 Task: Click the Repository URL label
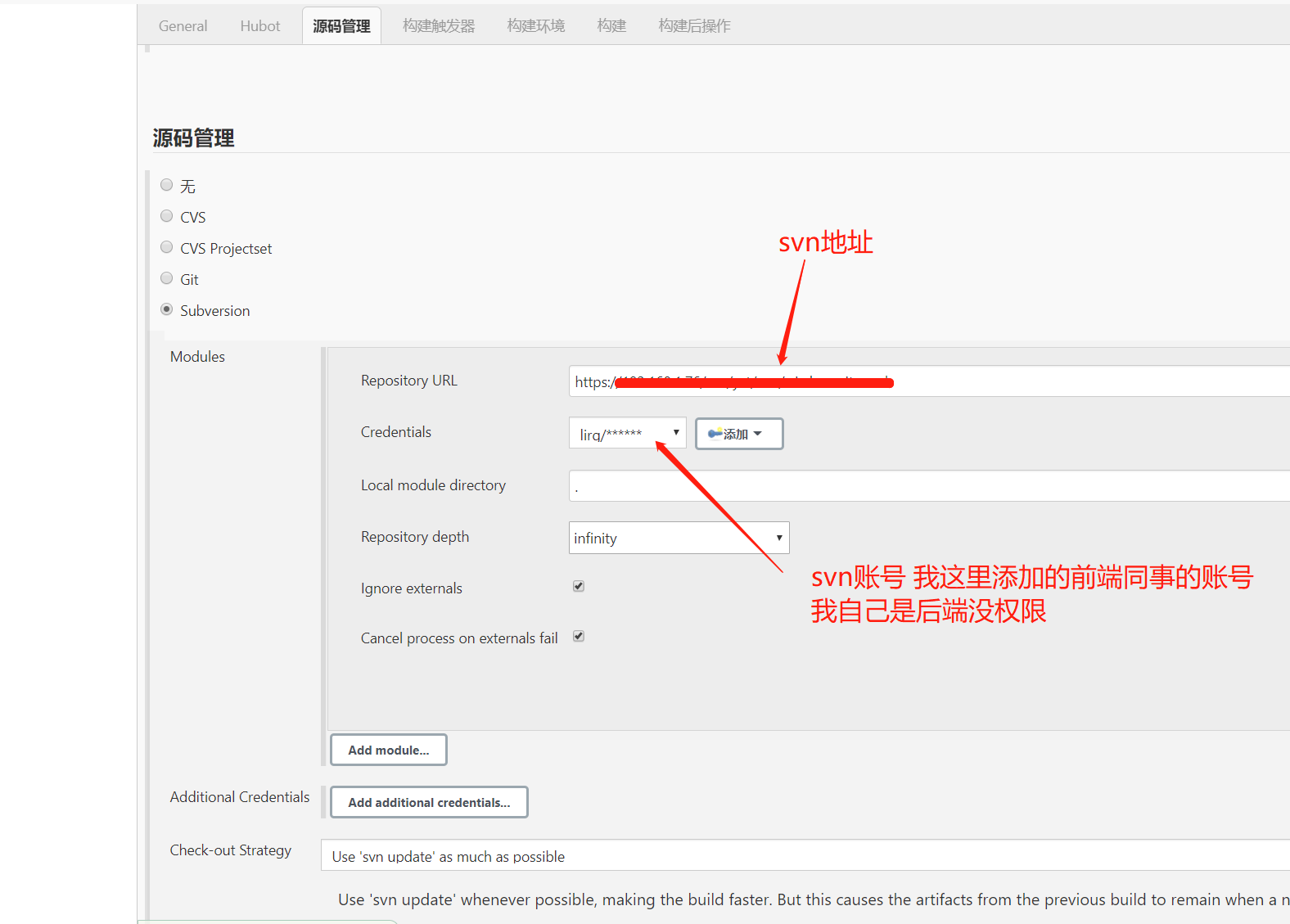409,381
